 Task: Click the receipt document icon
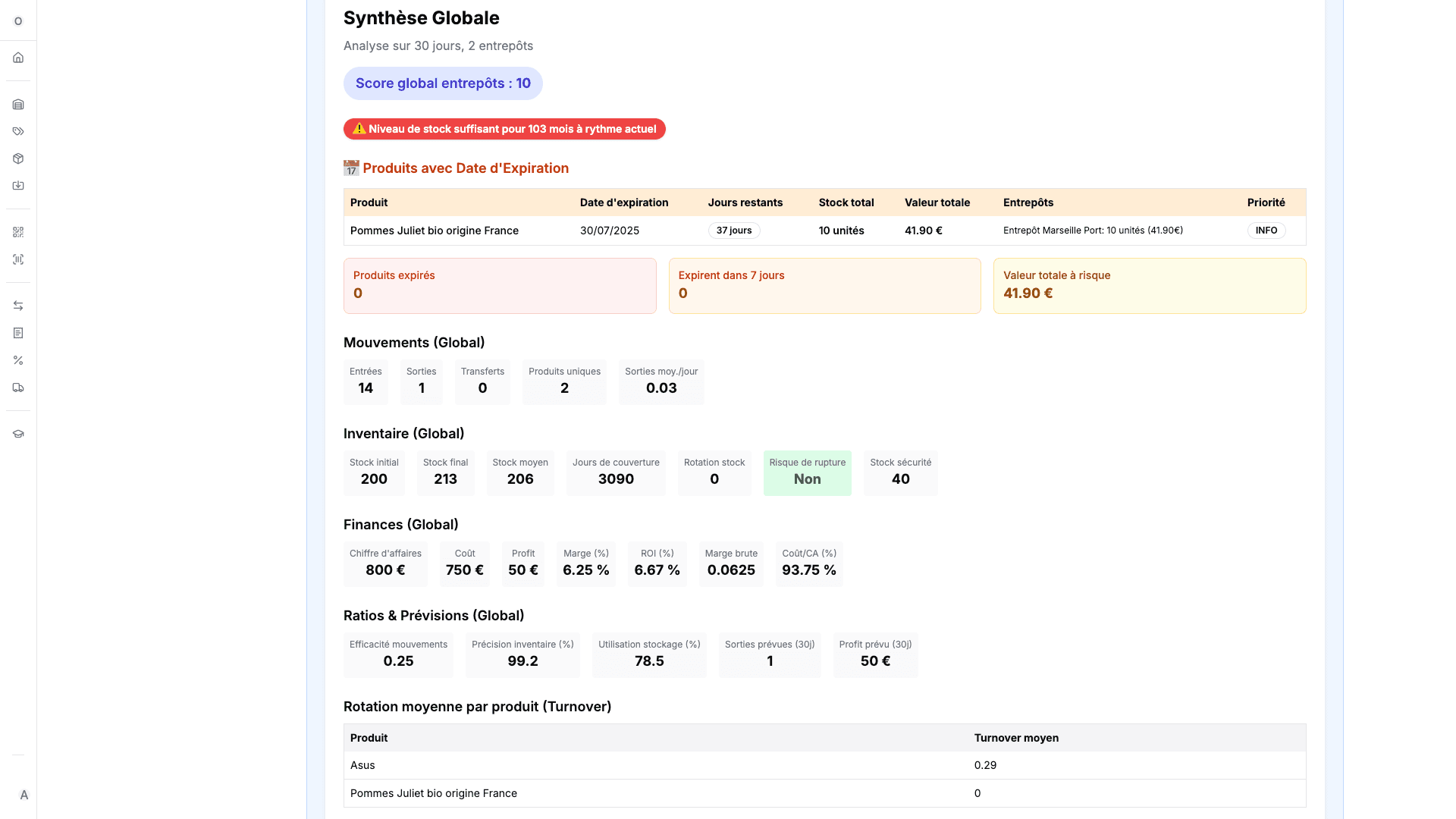(x=18, y=333)
